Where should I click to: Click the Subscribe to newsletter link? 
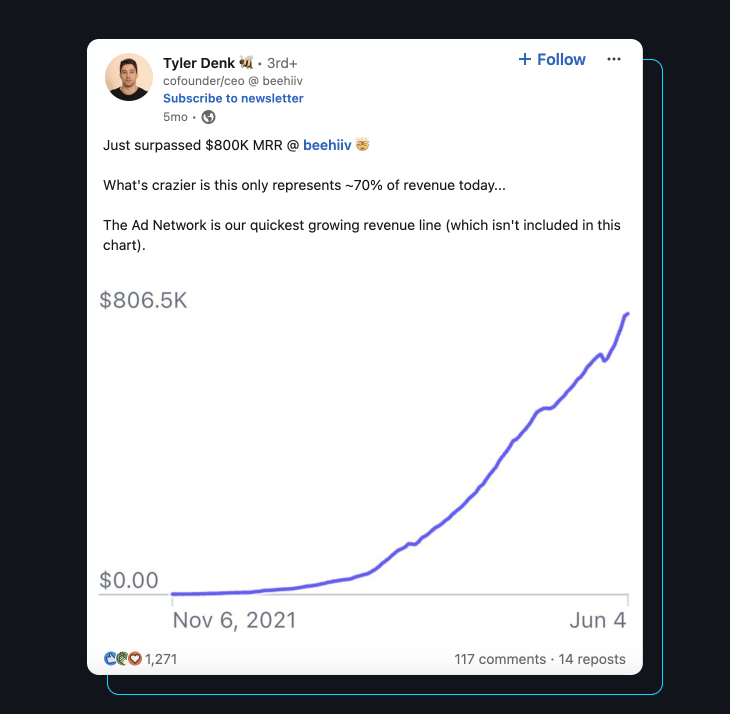click(233, 98)
